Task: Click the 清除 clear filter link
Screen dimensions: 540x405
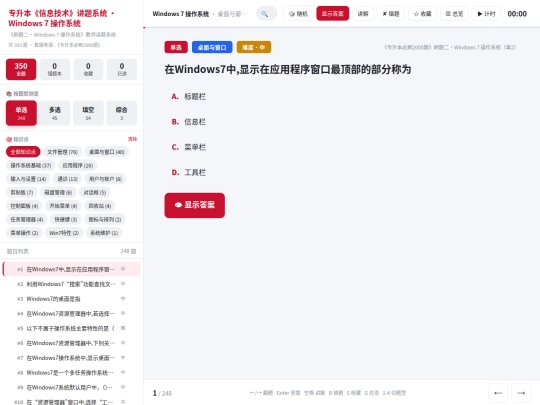Action: 132,139
